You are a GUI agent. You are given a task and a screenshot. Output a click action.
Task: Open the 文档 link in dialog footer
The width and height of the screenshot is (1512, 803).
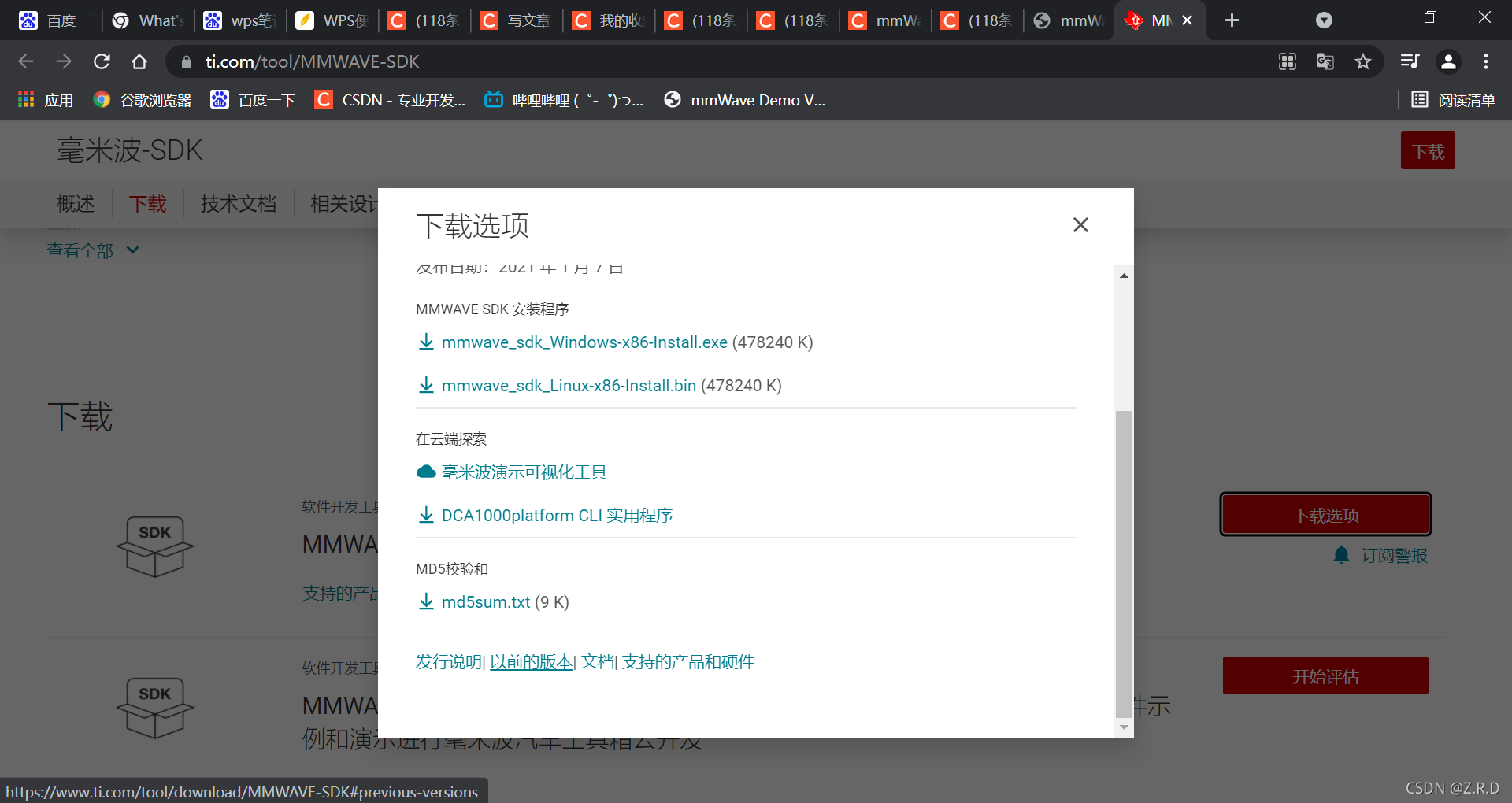point(597,662)
